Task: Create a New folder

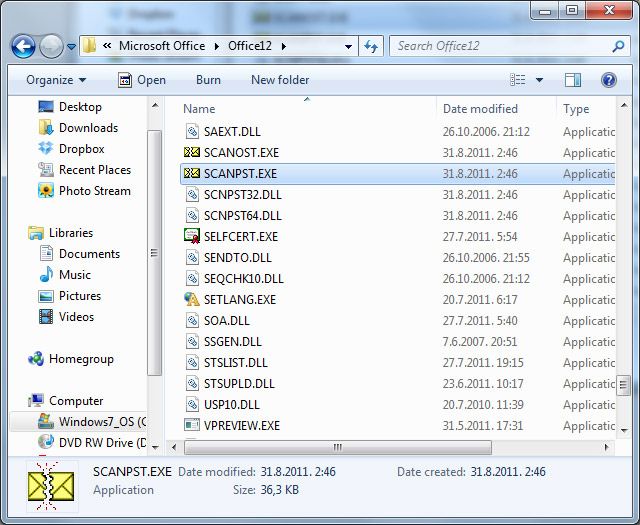Action: [x=280, y=80]
